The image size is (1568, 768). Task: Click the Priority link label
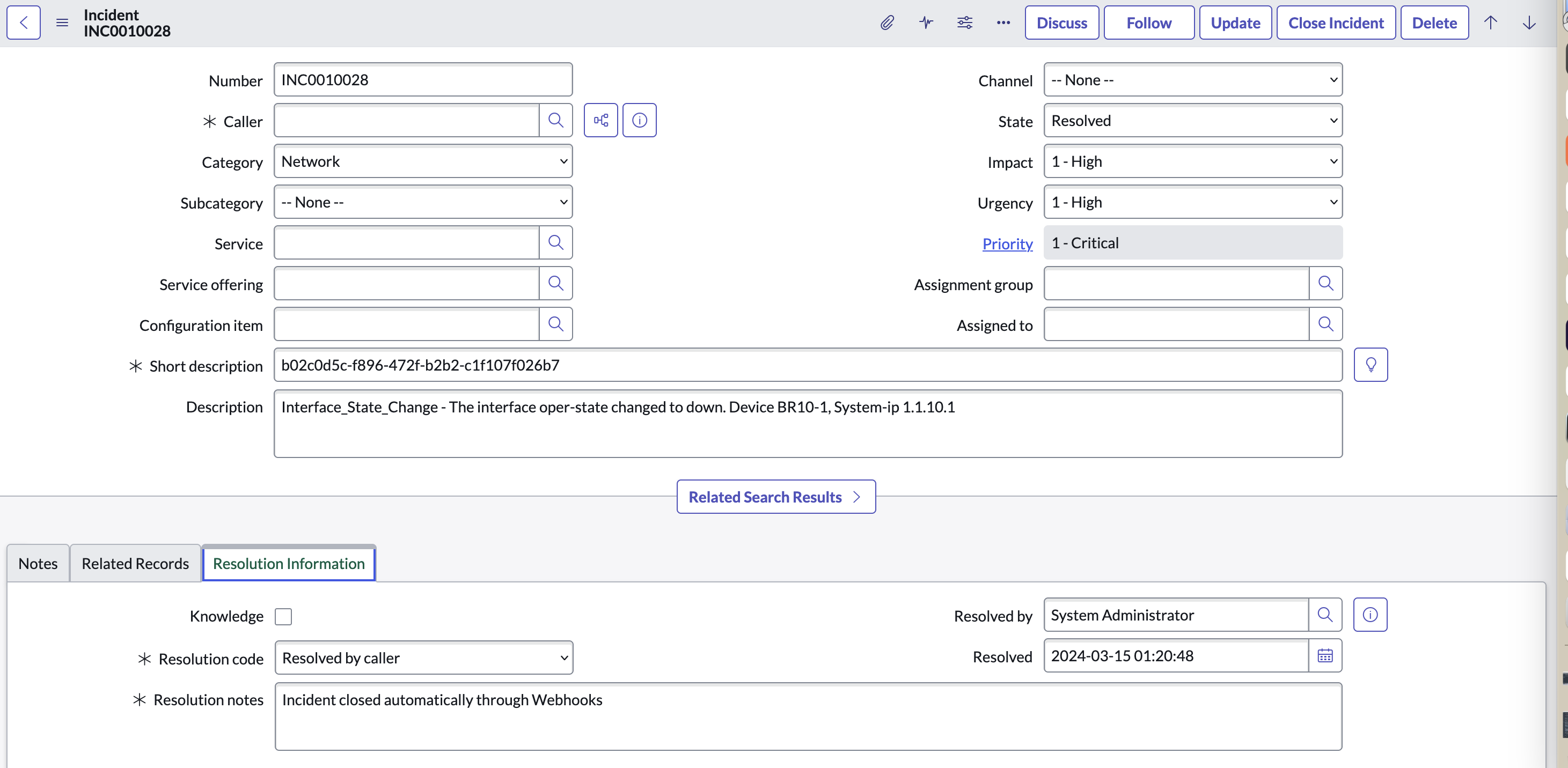coord(1007,243)
